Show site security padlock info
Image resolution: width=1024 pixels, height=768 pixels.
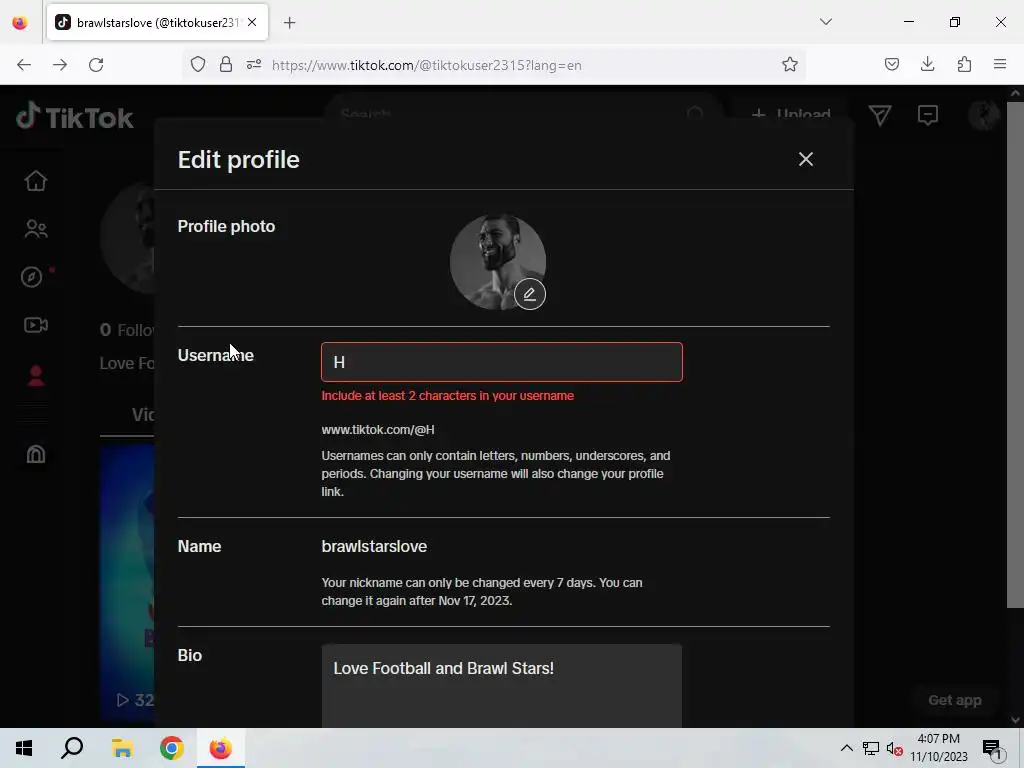click(226, 64)
